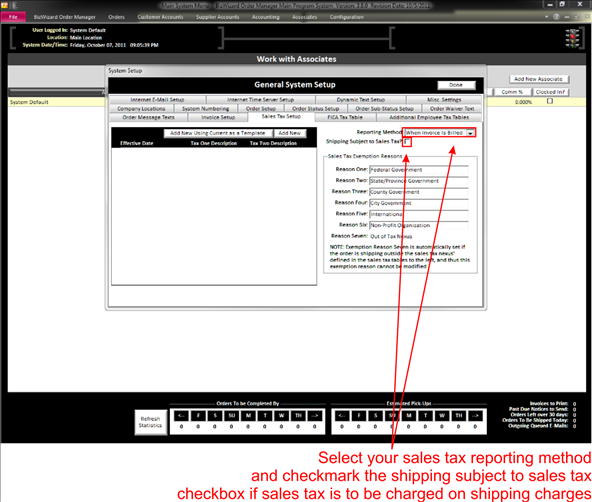
Task: Click the previous-week arrow in Orders To Be Completed By
Action: (x=181, y=416)
